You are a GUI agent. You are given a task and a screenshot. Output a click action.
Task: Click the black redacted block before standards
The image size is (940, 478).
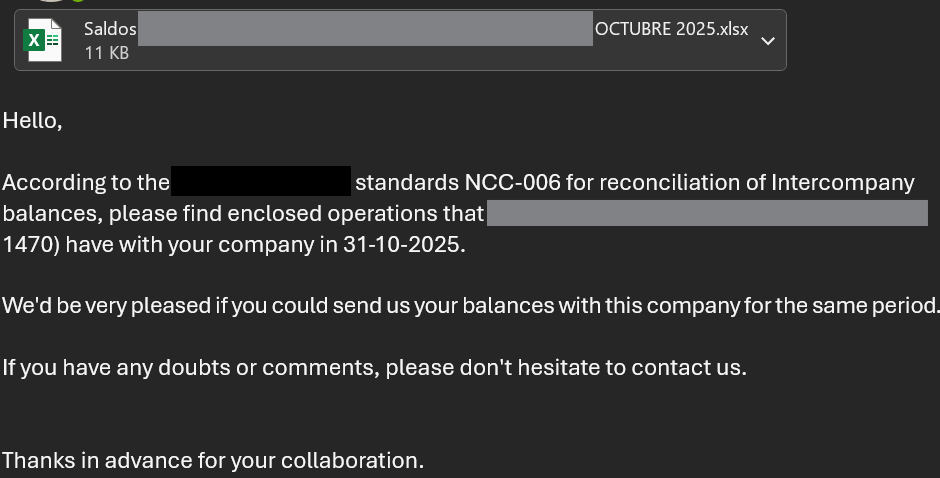click(x=261, y=182)
